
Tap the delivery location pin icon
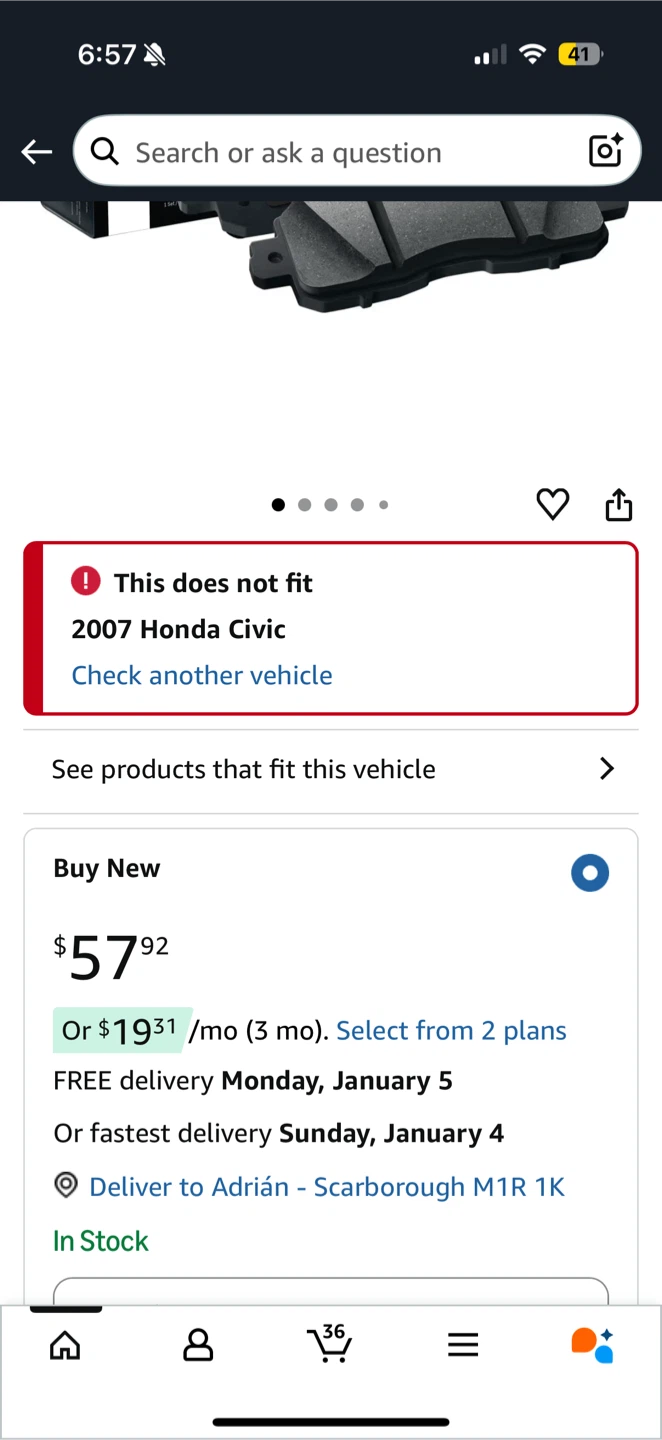(x=66, y=1186)
